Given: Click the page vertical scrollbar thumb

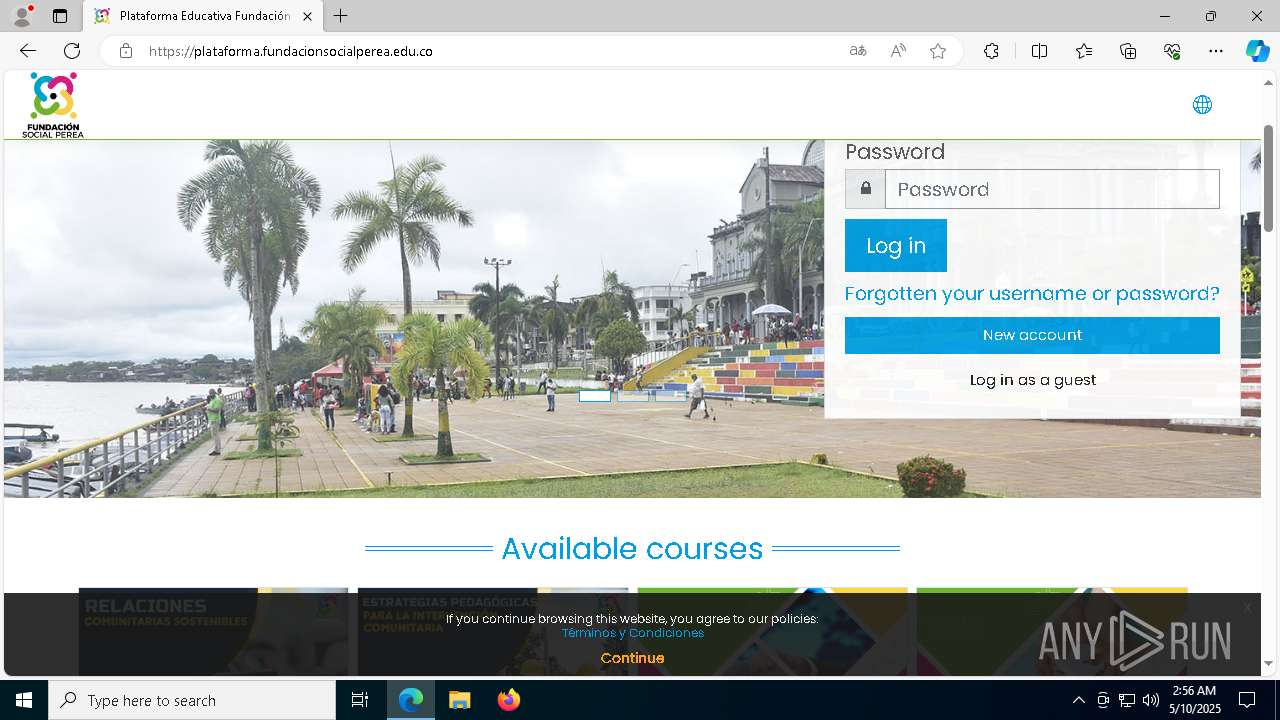Looking at the screenshot, I should pyautogui.click(x=1269, y=179).
